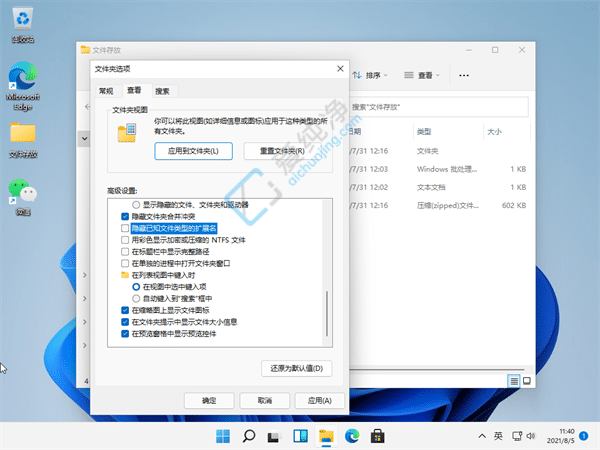The width and height of the screenshot is (600, 450).
Task: Check 在标题栏中显示完整路径
Action: click(x=125, y=252)
